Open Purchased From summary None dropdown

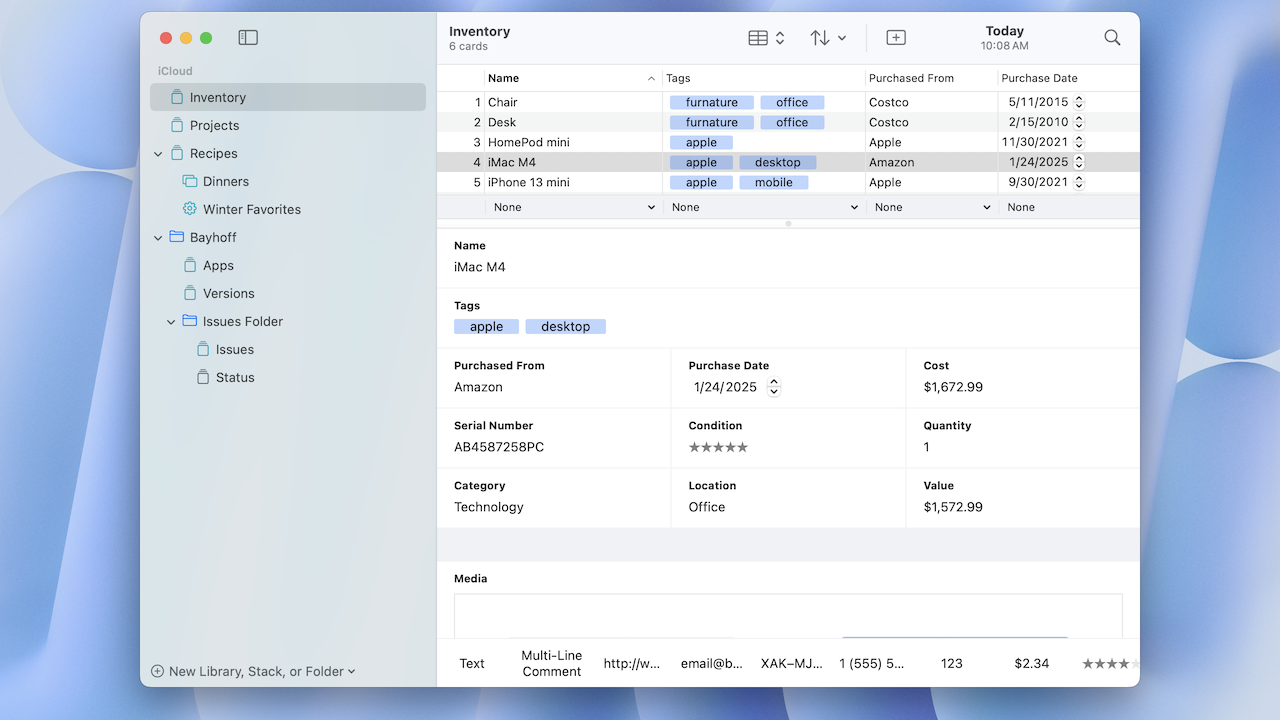coord(931,207)
